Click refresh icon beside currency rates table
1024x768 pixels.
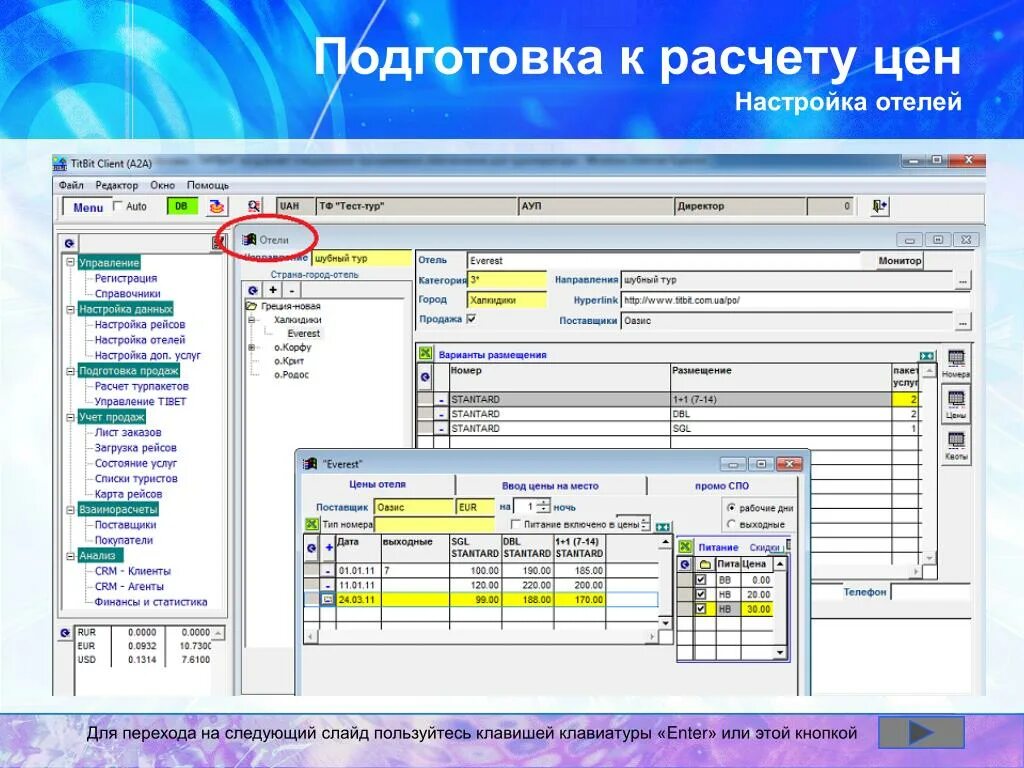click(x=64, y=633)
